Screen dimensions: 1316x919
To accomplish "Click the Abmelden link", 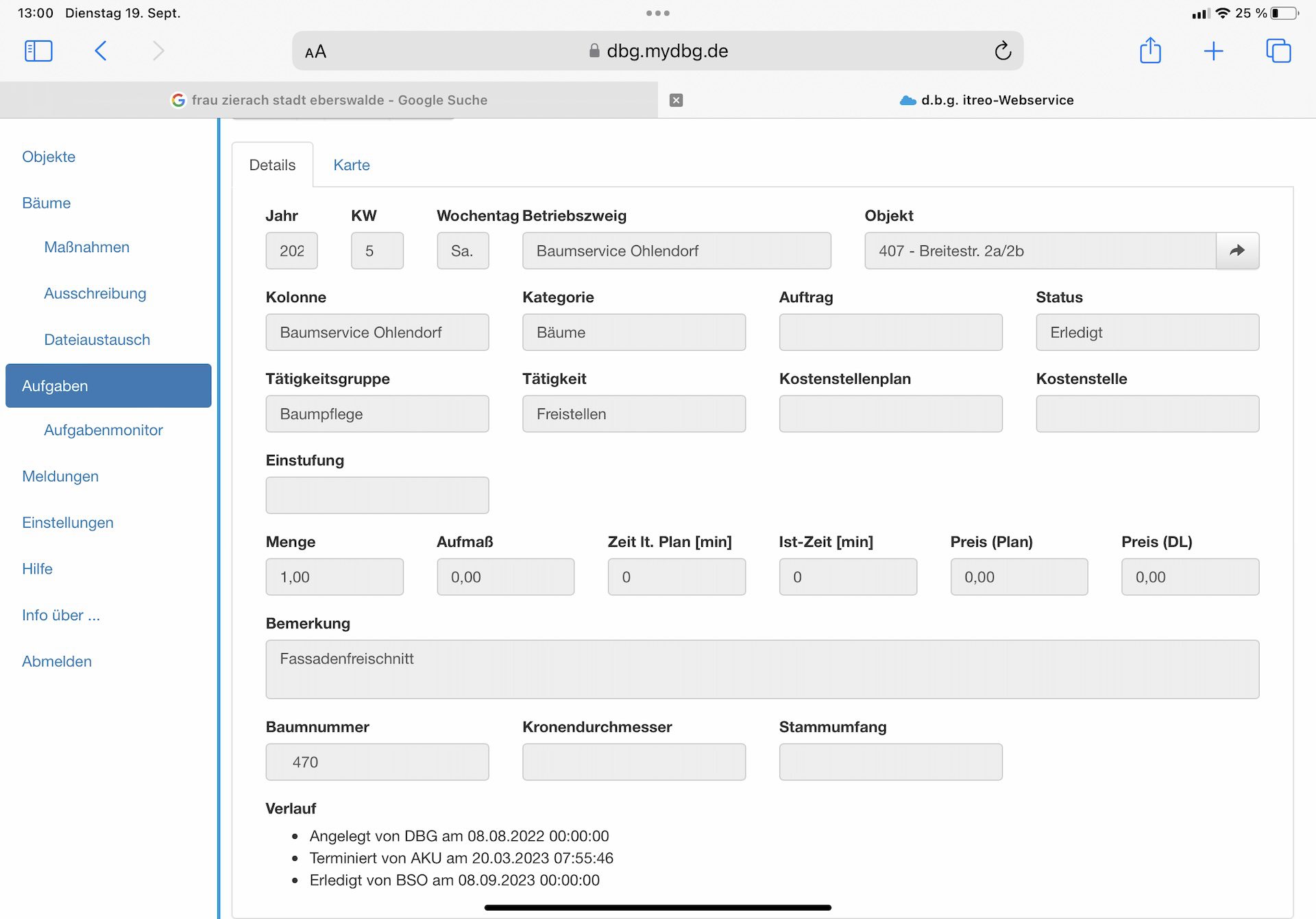I will tap(56, 662).
